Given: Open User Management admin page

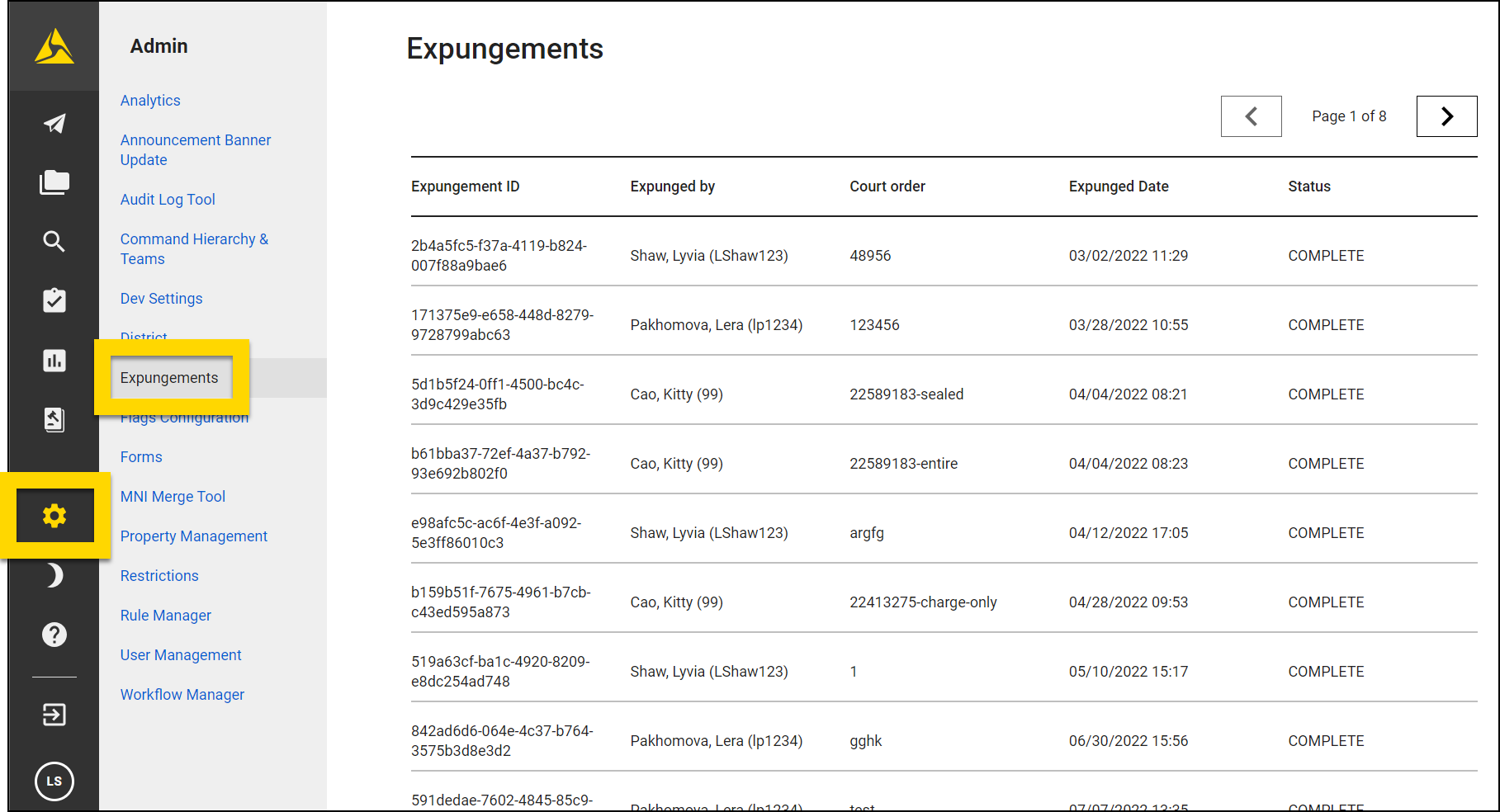Looking at the screenshot, I should pos(181,655).
